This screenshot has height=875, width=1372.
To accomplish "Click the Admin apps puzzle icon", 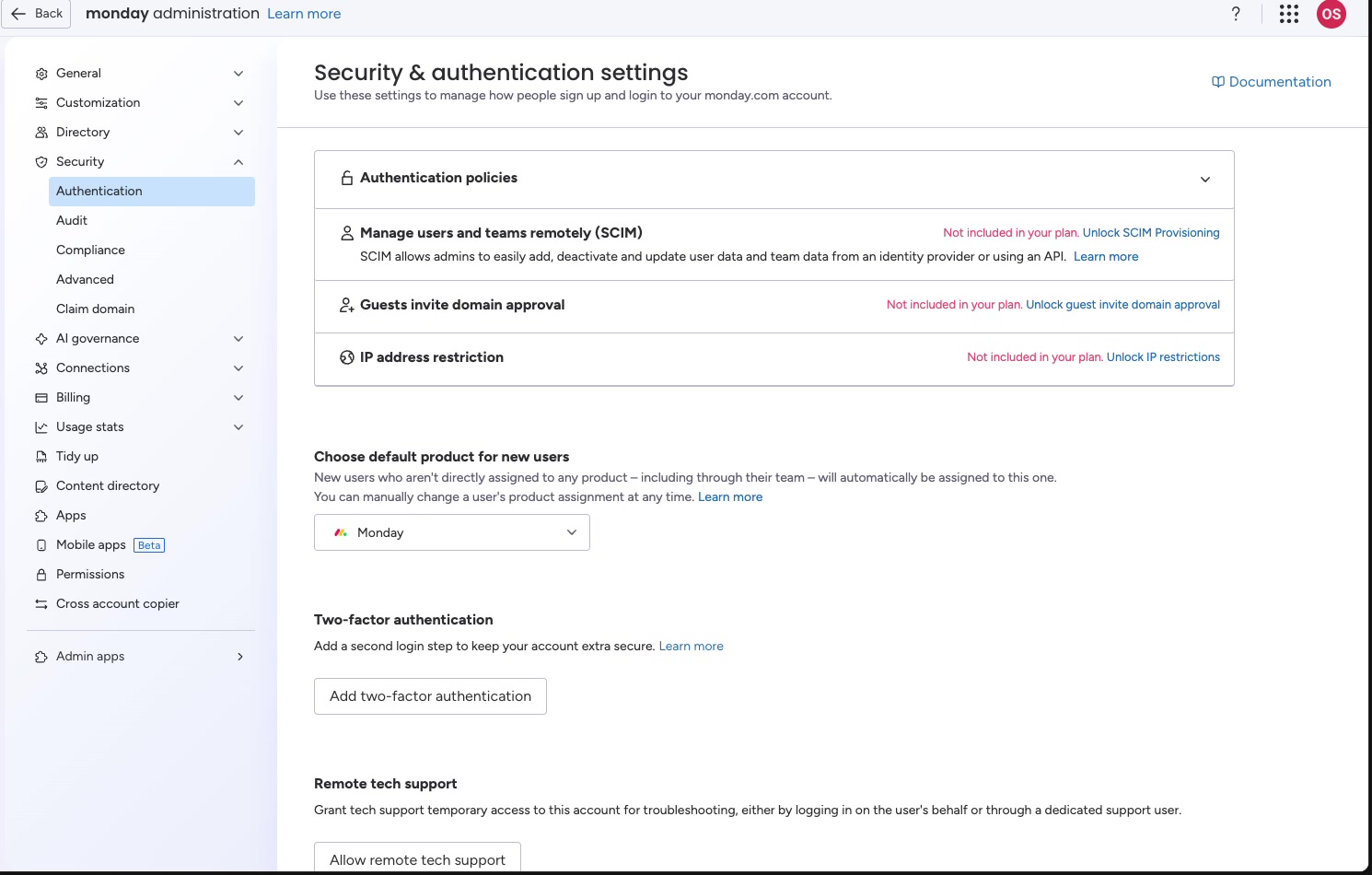I will click(41, 657).
